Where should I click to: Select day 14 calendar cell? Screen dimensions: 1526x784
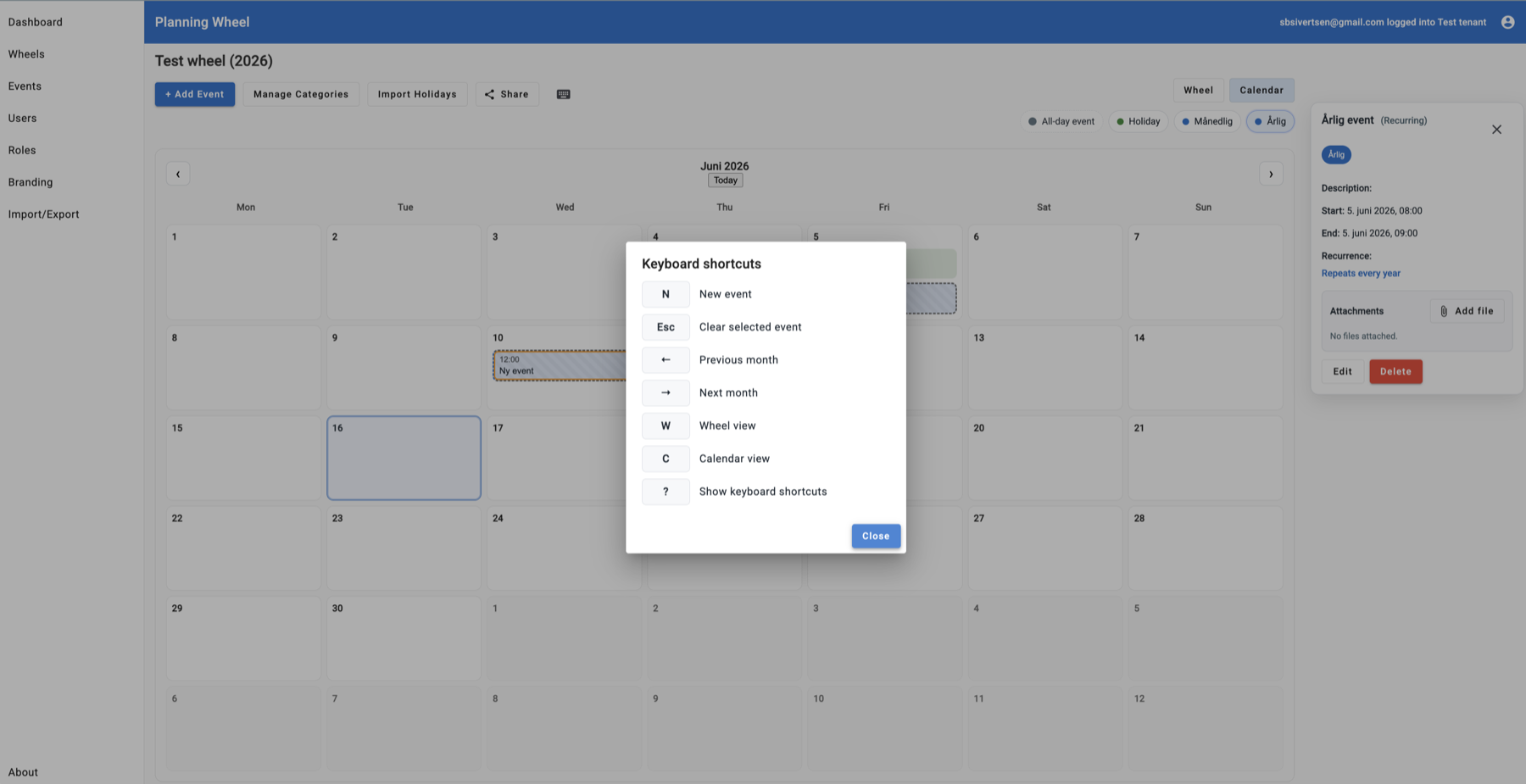[x=1206, y=368]
